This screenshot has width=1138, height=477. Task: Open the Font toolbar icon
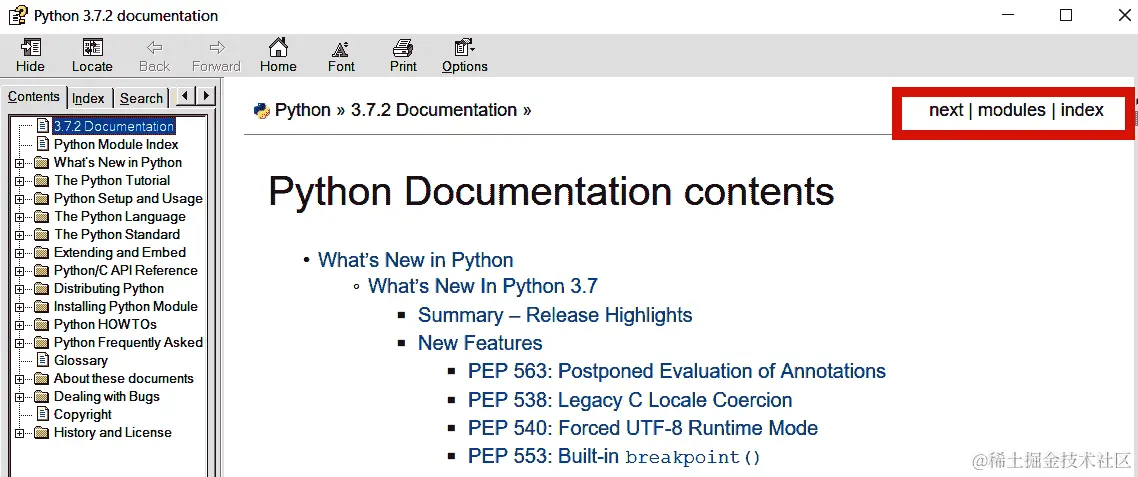pyautogui.click(x=340, y=49)
